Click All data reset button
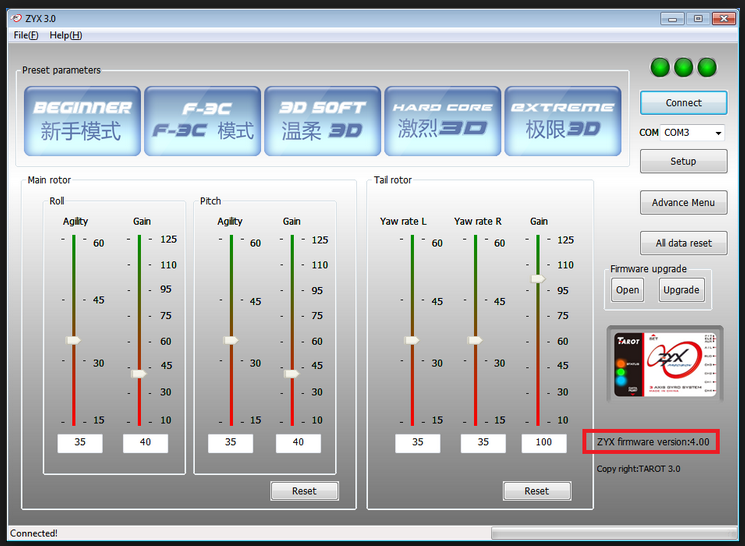 pyautogui.click(x=683, y=243)
